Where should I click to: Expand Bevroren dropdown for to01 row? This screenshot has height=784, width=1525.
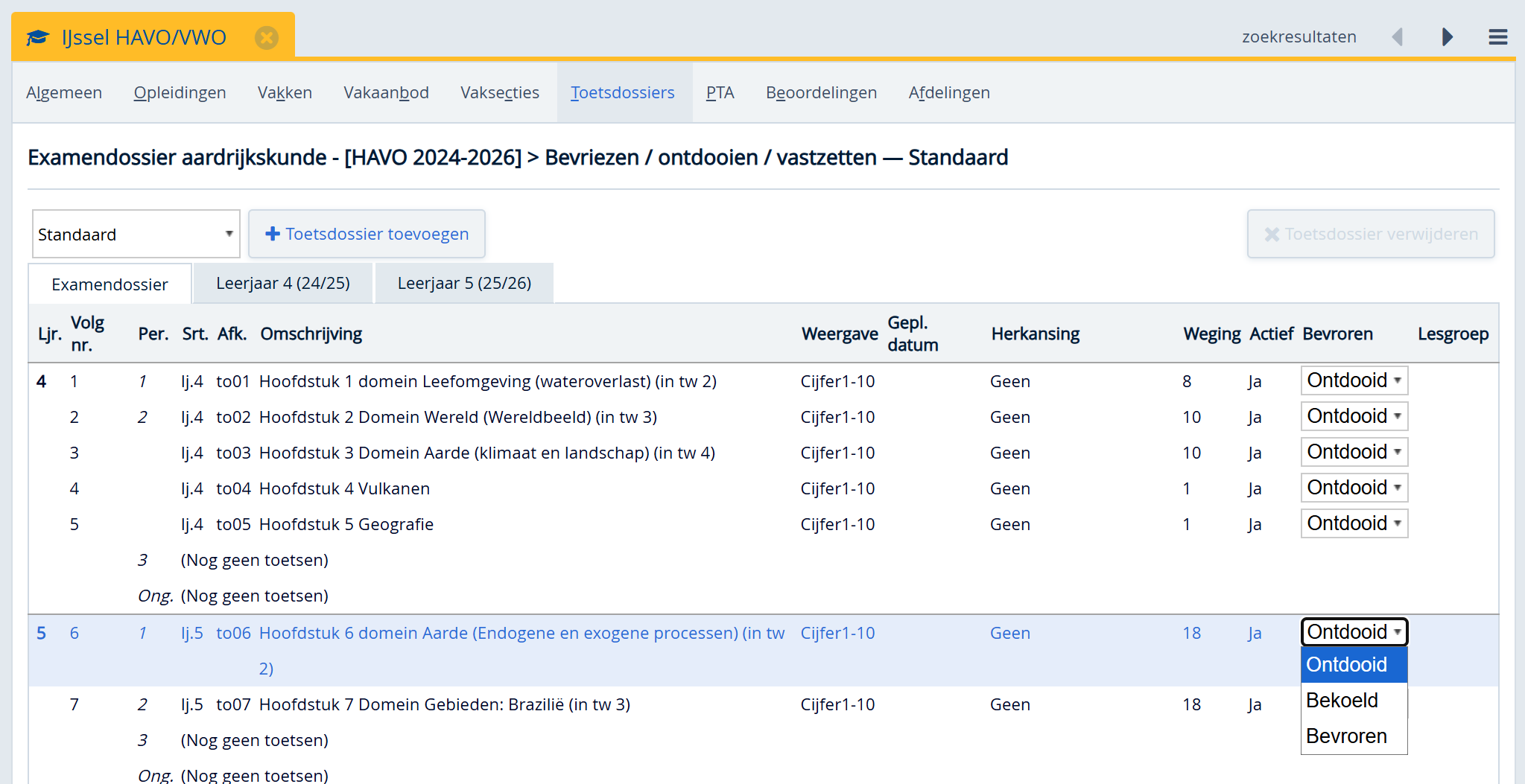(1354, 380)
